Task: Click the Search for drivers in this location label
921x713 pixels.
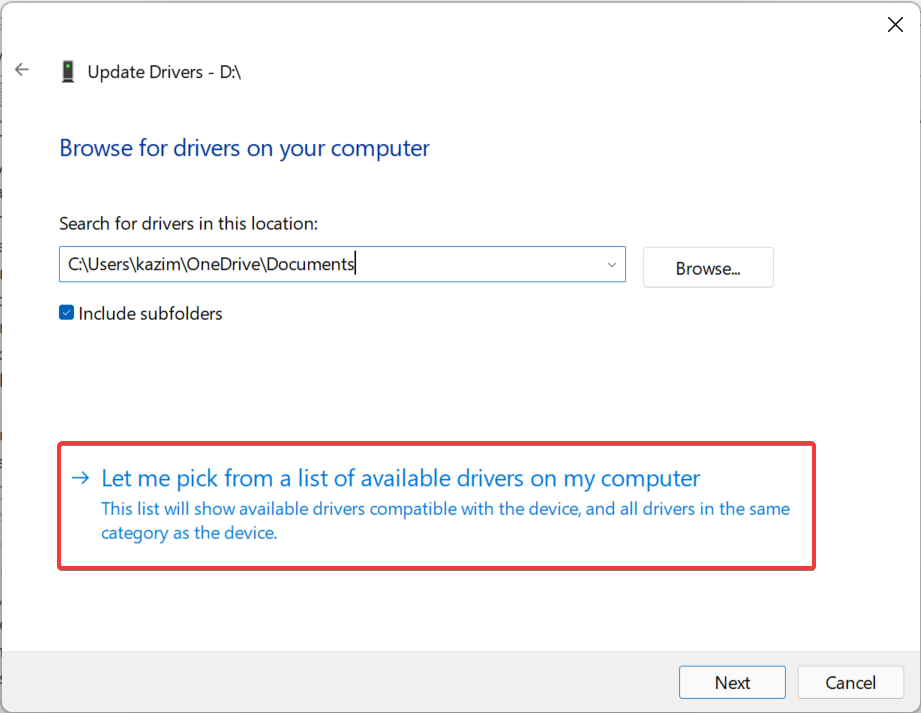Action: pyautogui.click(x=188, y=223)
